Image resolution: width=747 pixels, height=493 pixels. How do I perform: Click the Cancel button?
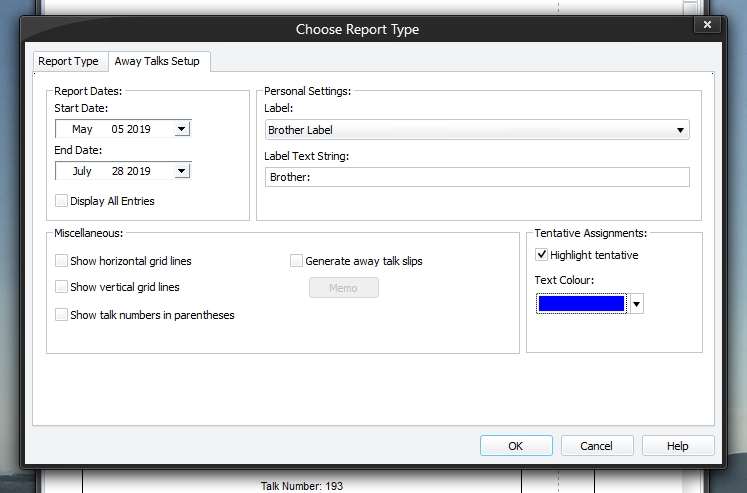click(597, 446)
